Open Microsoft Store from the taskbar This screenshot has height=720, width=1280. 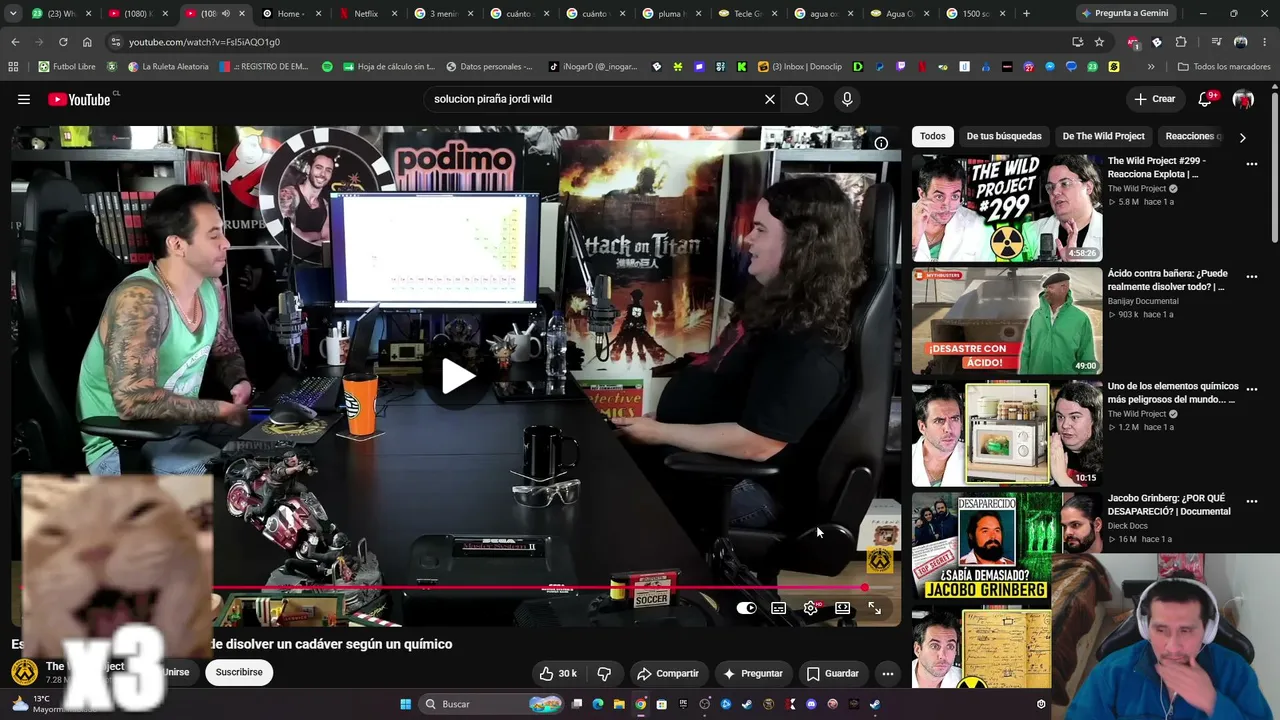(662, 704)
